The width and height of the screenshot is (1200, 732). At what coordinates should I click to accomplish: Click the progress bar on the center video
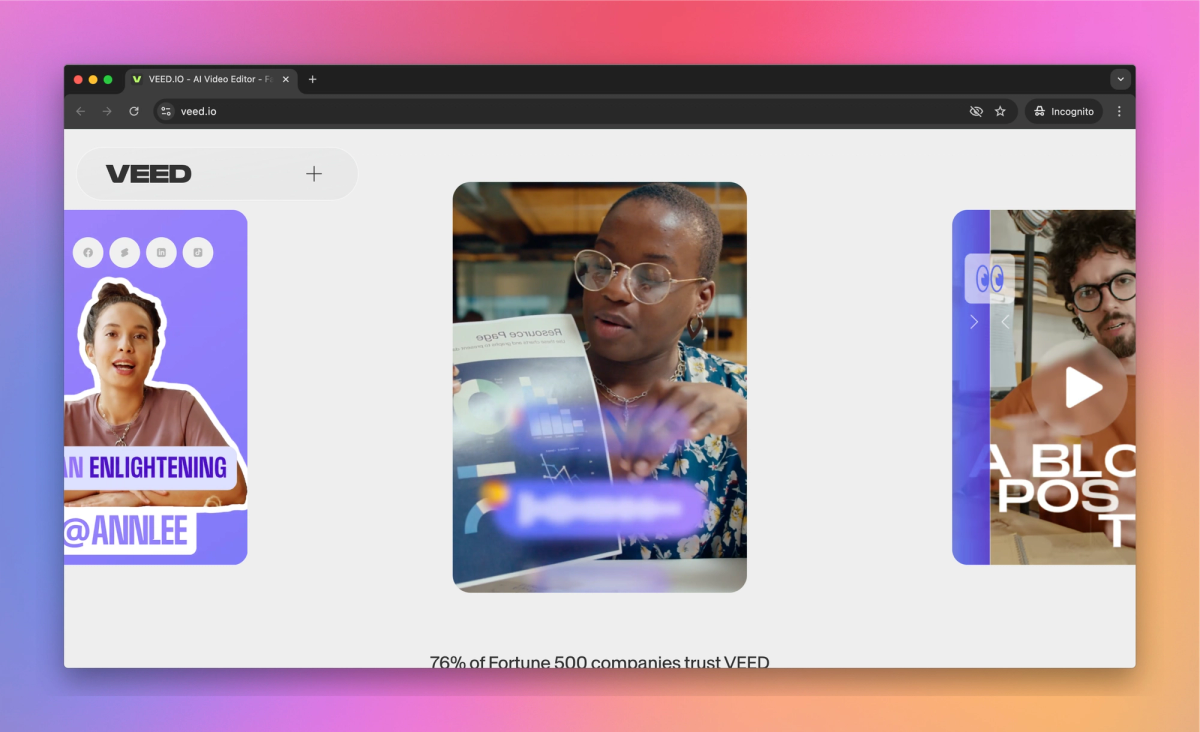pyautogui.click(x=599, y=508)
